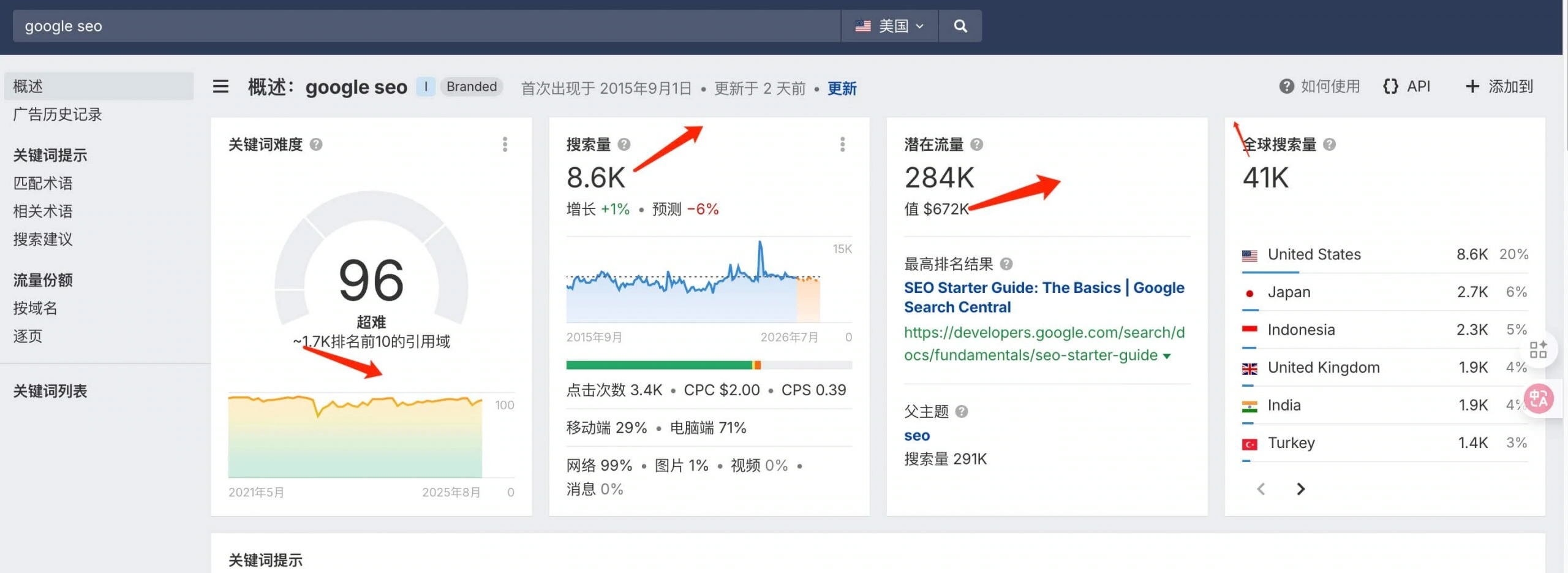Click the next page arrow under country list
1568x573 pixels.
click(1301, 488)
